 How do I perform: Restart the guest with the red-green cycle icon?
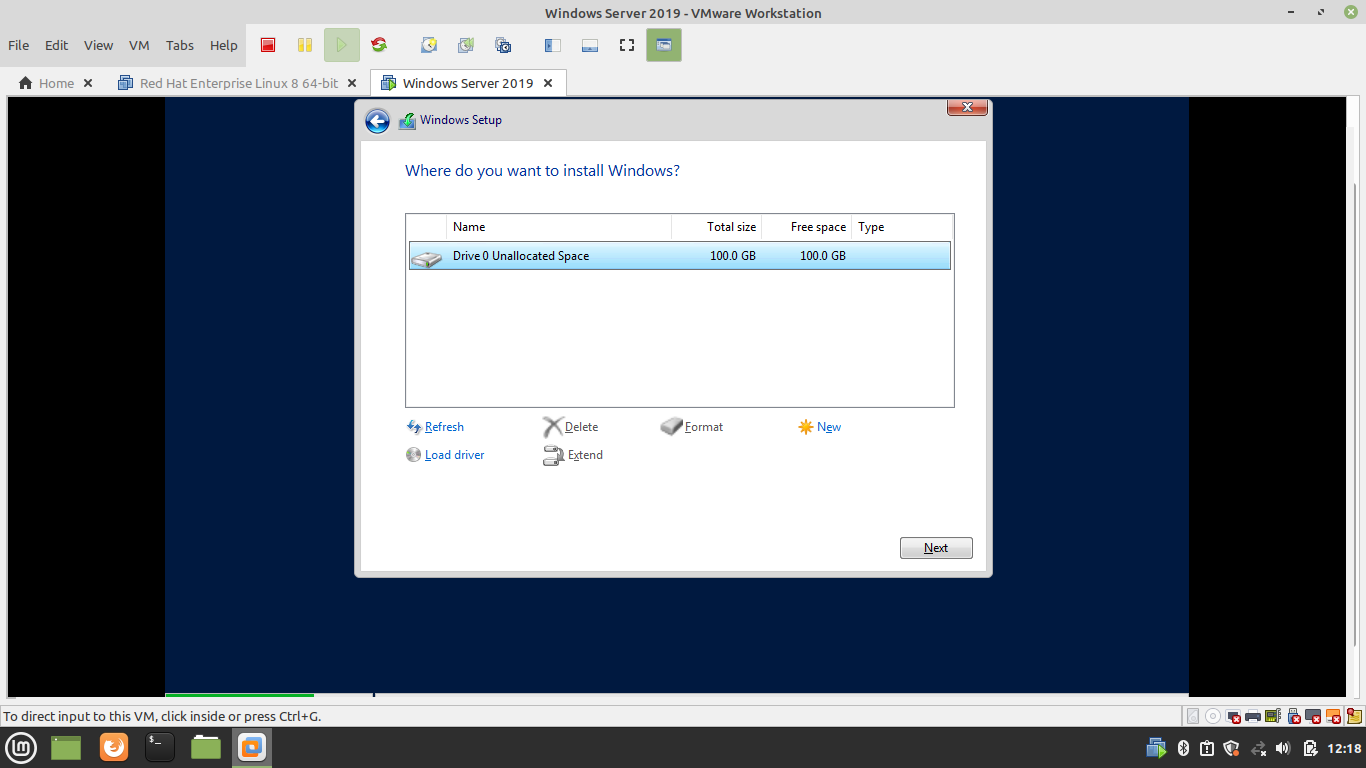point(379,45)
